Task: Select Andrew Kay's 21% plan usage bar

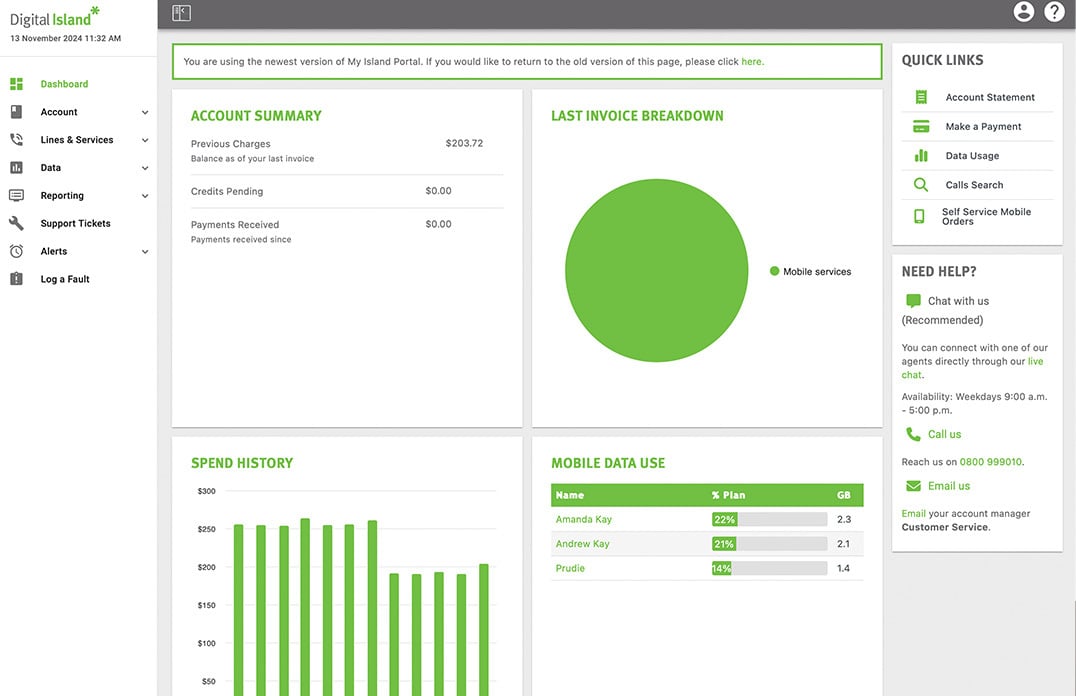Action: pos(769,544)
